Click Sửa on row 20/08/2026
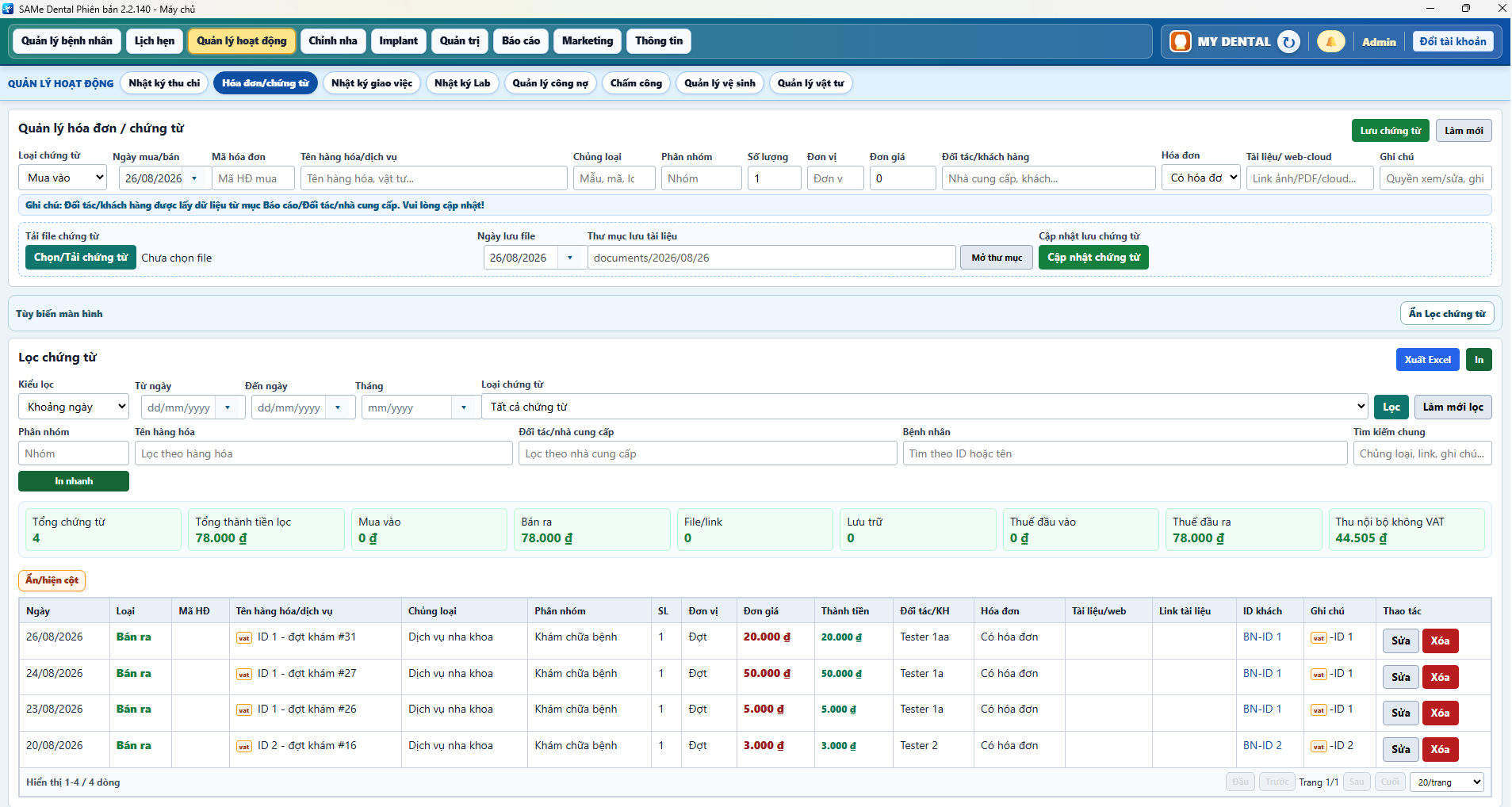Screen dimensions: 1512x807 click(x=1400, y=749)
